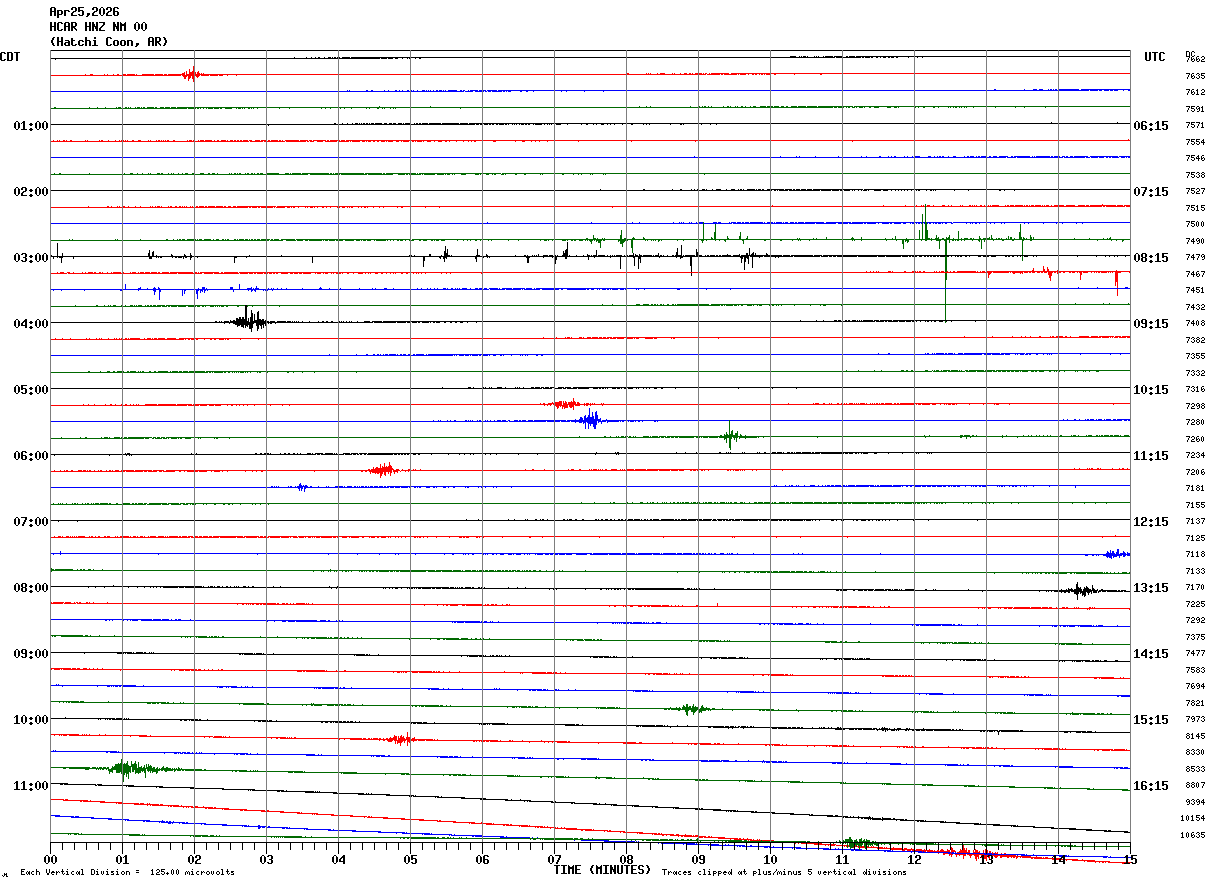Click the vertical division microvolts note

[x=127, y=872]
